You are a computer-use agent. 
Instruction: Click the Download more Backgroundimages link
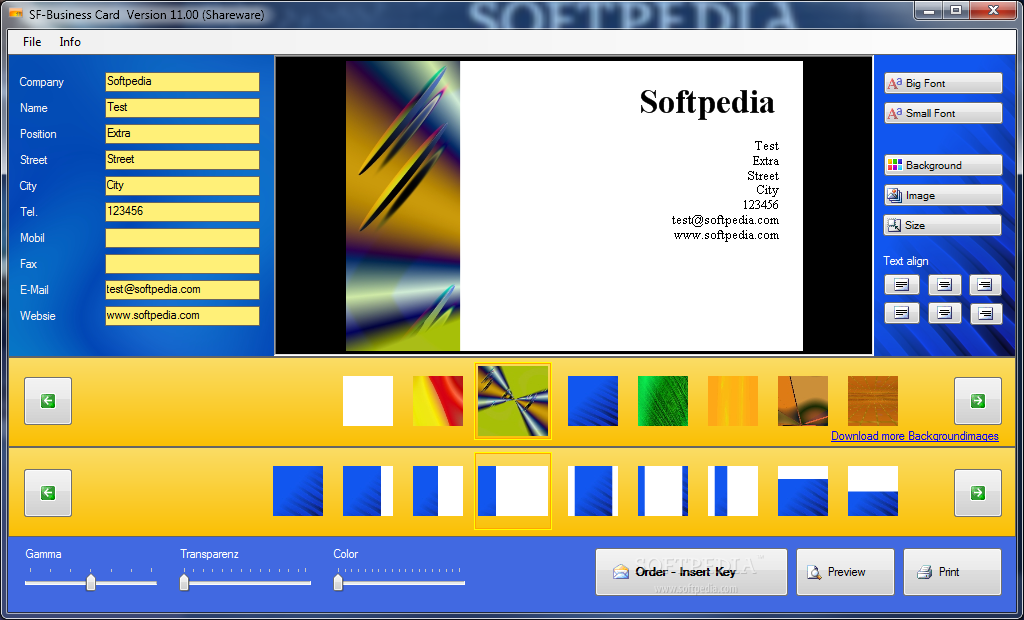click(x=914, y=436)
